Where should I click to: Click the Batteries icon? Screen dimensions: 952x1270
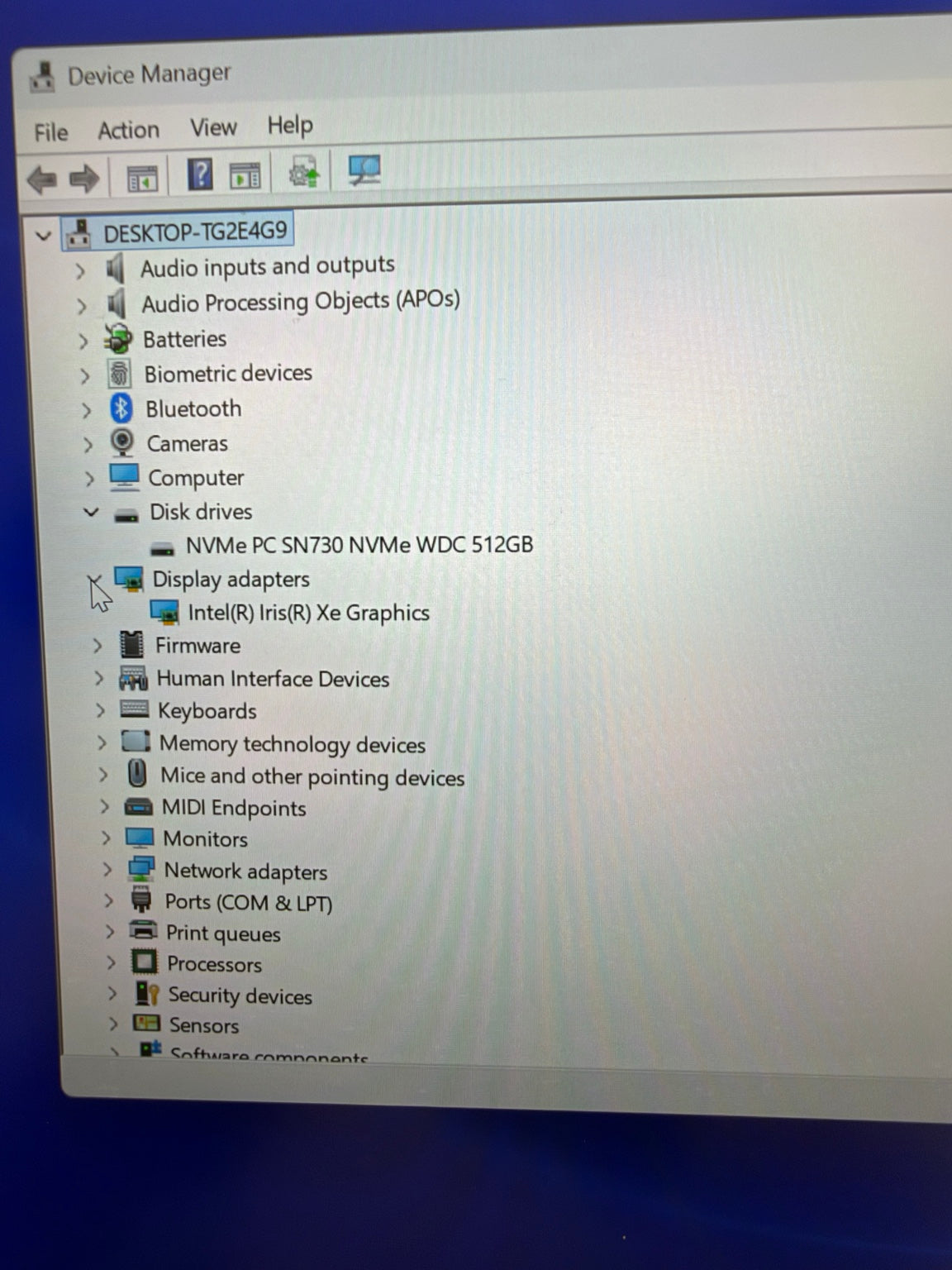click(118, 339)
